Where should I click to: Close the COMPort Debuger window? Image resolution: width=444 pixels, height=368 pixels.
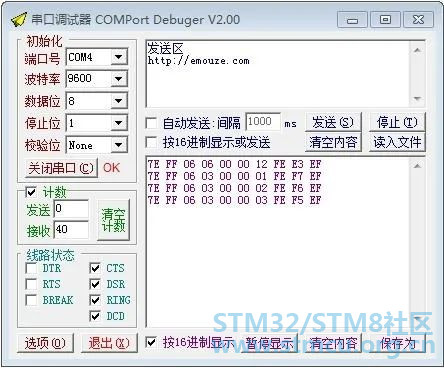[x=418, y=20]
